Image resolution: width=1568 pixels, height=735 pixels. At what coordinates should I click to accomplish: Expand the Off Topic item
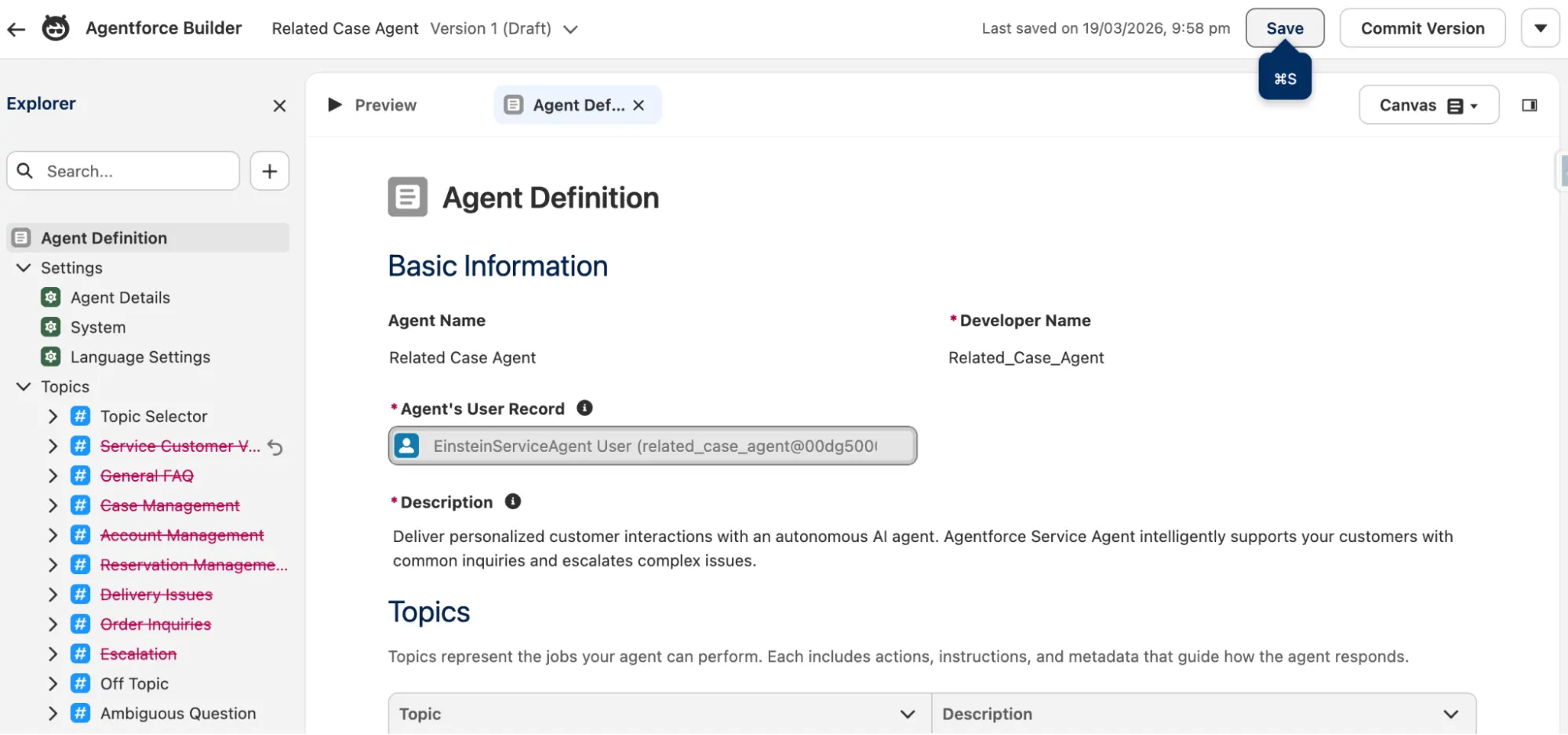click(x=53, y=684)
